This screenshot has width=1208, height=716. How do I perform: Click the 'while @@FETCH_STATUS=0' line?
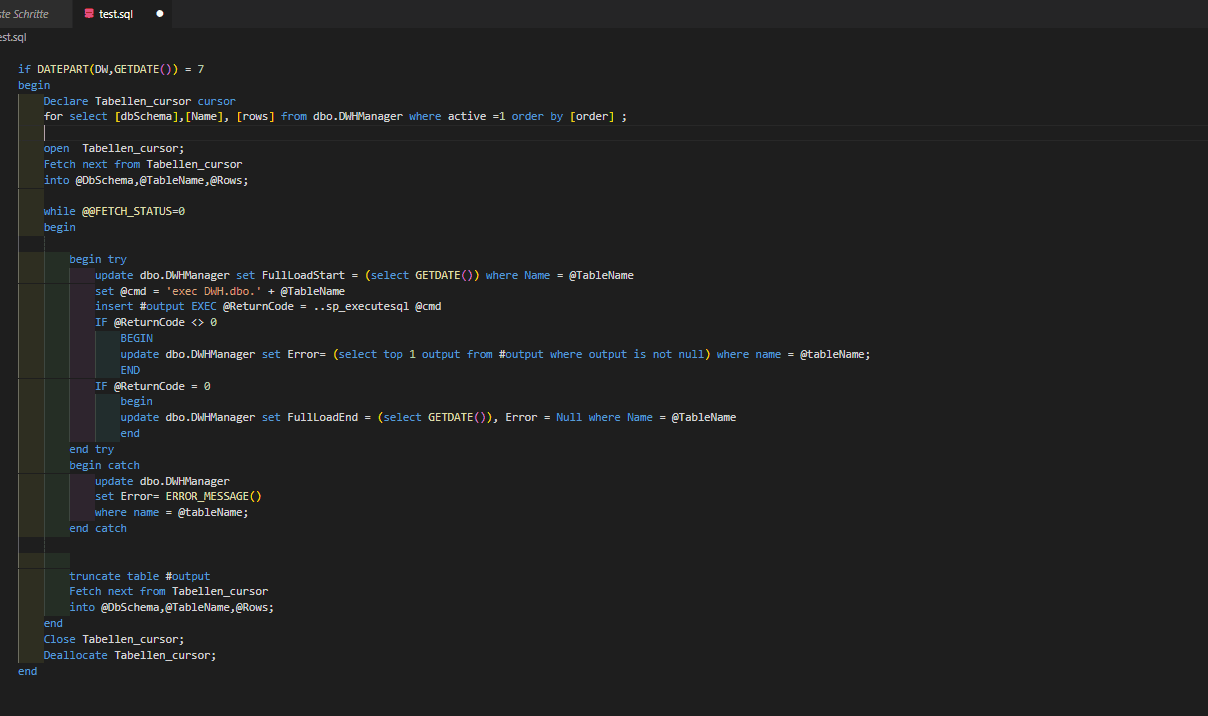pyautogui.click(x=114, y=211)
